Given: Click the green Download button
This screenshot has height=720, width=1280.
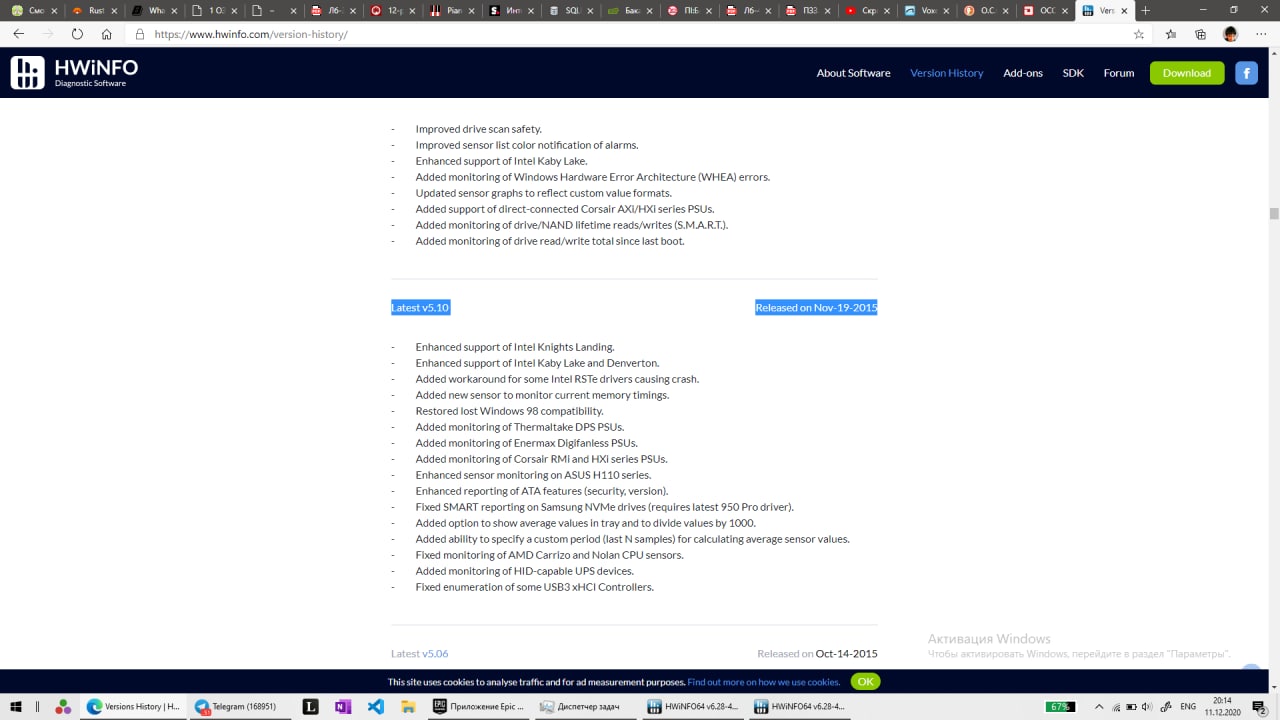Looking at the screenshot, I should point(1187,73).
